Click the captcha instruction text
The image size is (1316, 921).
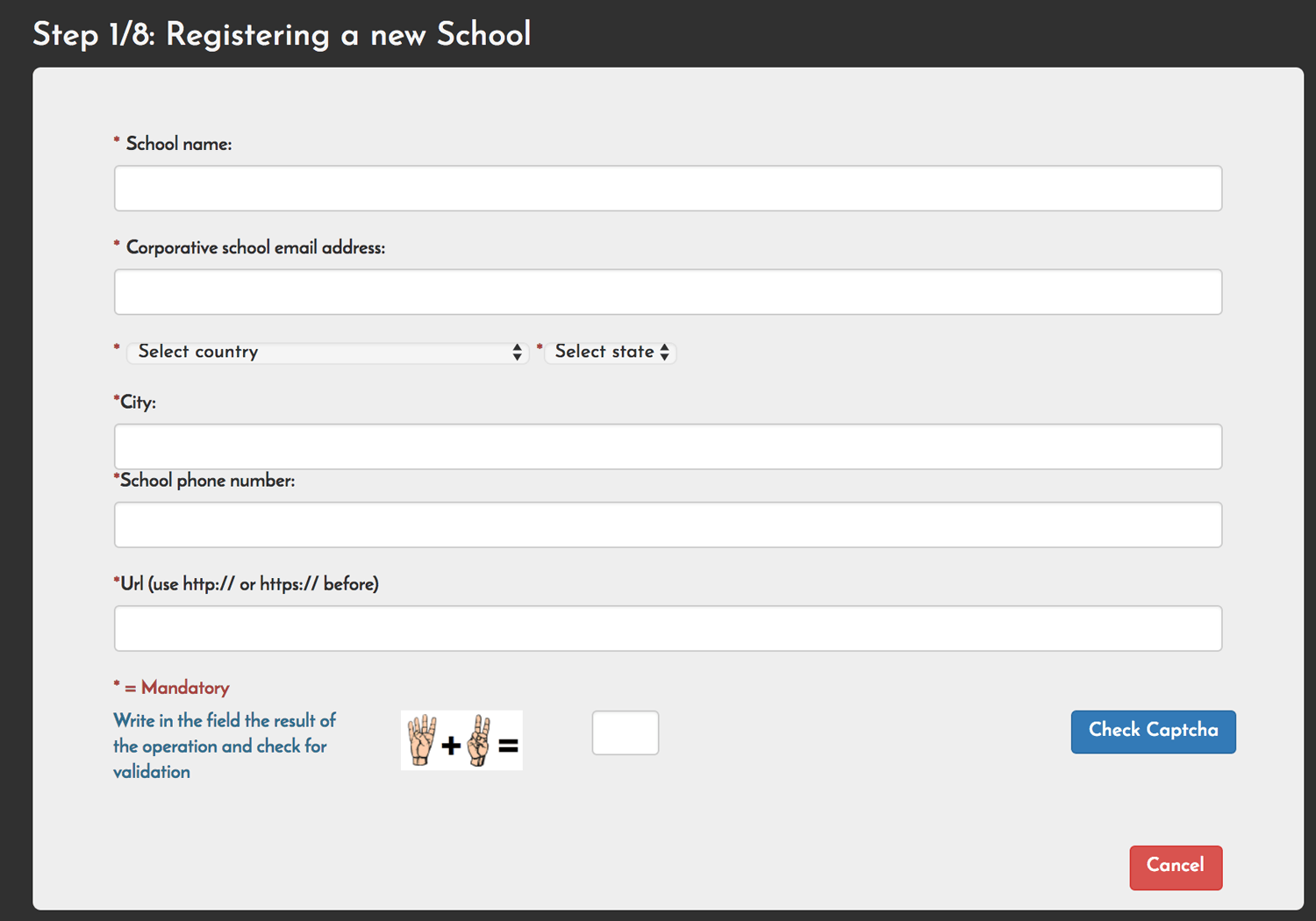click(x=224, y=746)
